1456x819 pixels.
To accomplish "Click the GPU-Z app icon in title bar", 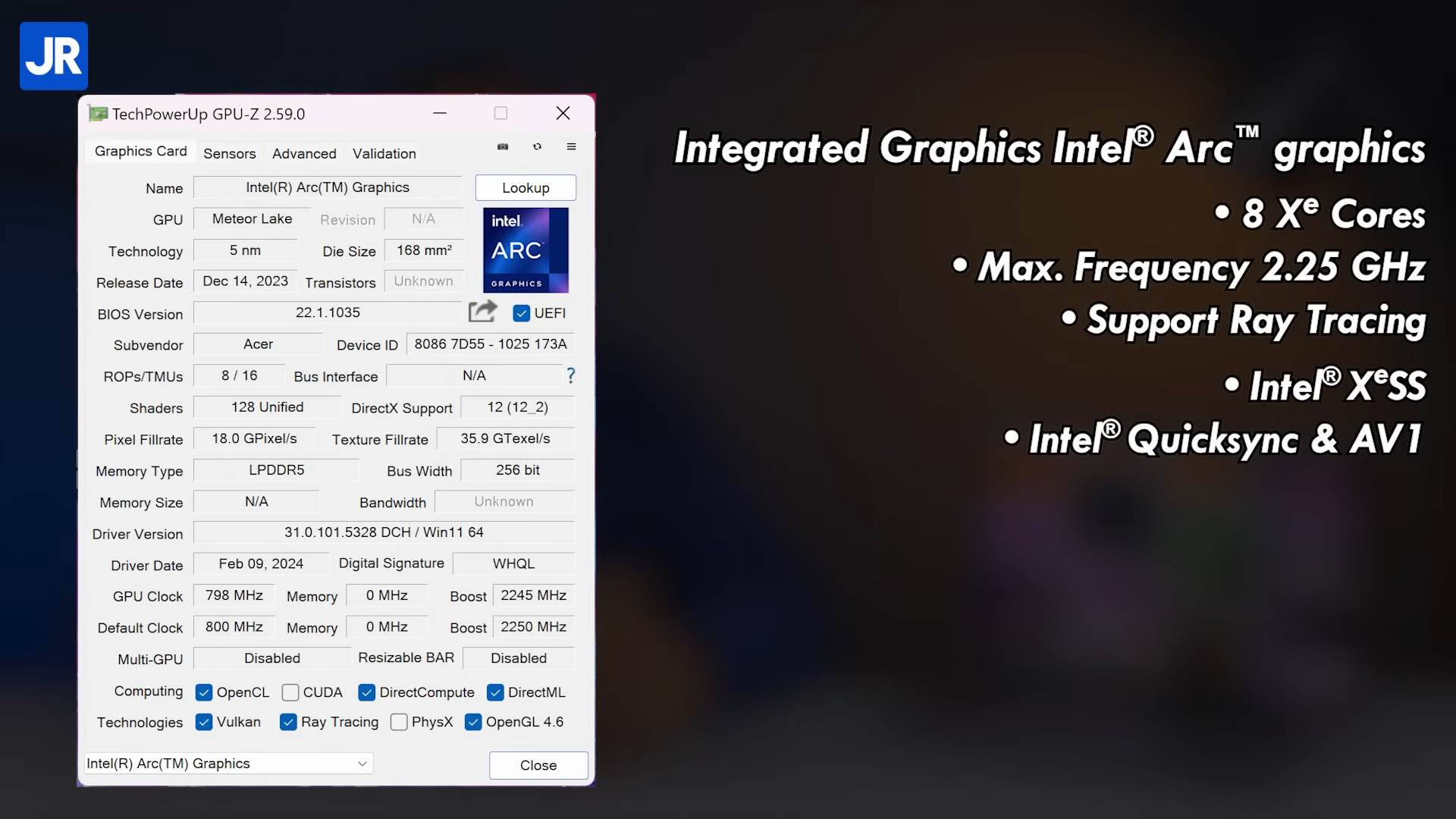I will 98,114.
